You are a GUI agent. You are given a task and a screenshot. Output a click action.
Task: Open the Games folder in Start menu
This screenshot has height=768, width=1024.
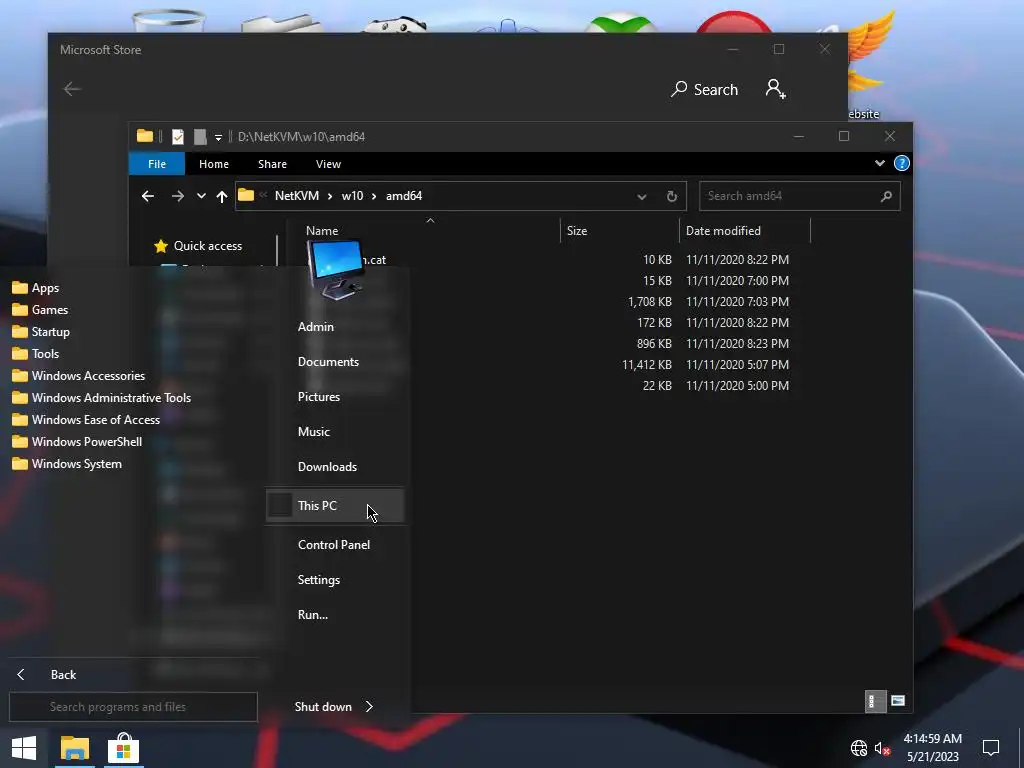(x=40, y=310)
